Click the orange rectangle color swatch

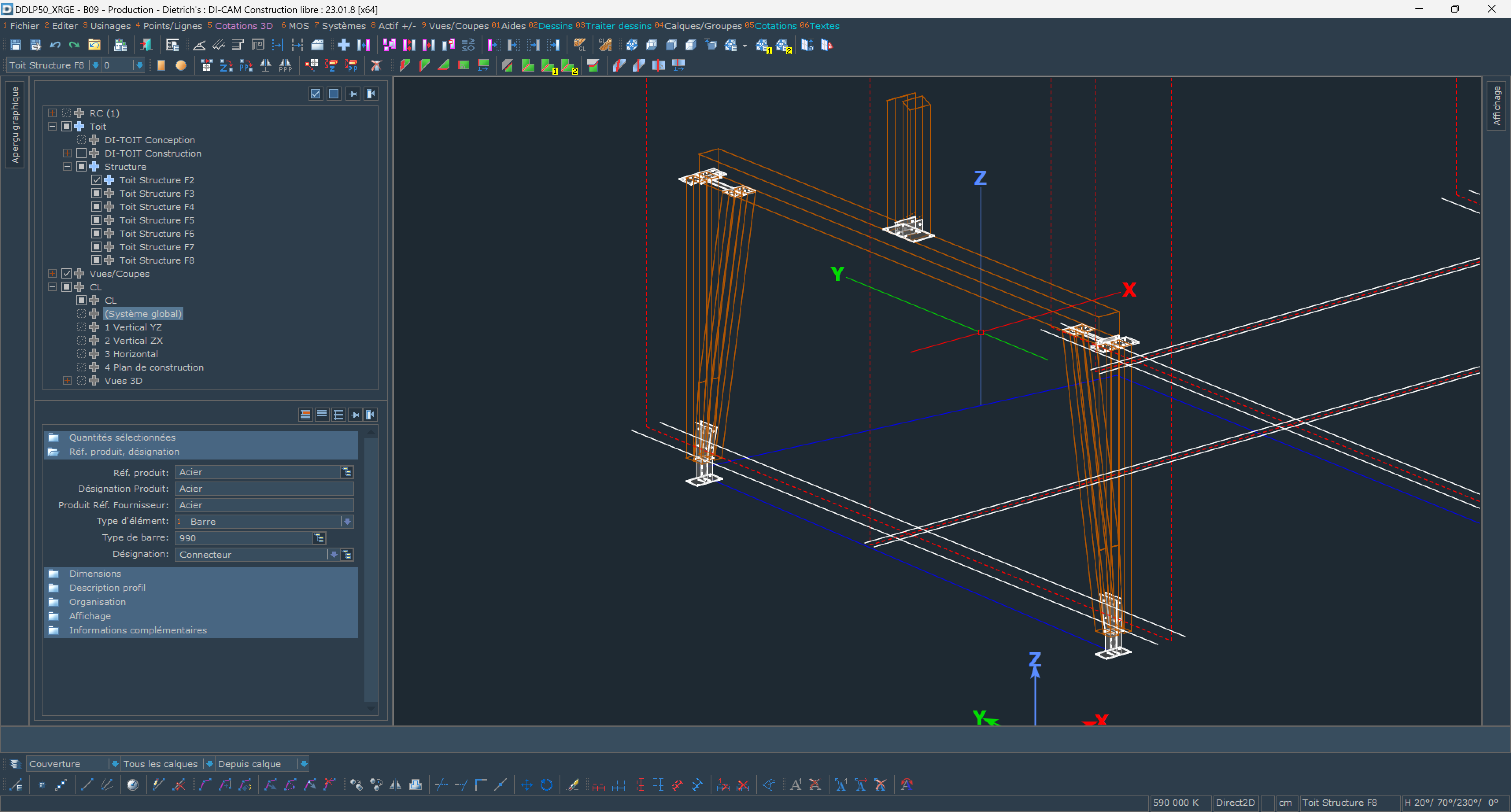click(x=161, y=66)
